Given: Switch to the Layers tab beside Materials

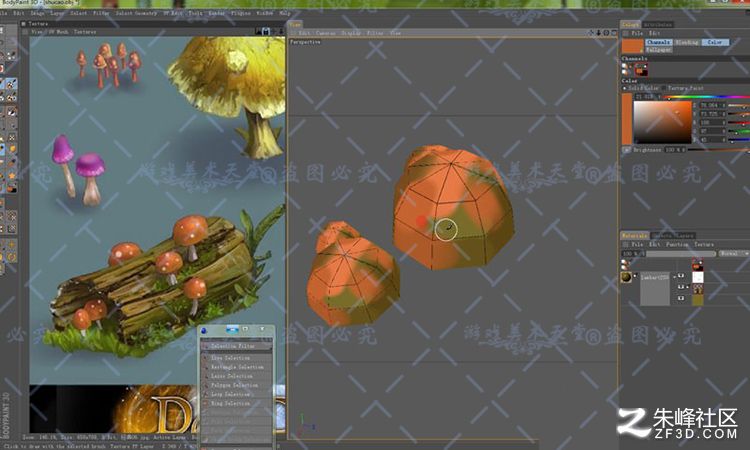Looking at the screenshot, I should (673, 236).
